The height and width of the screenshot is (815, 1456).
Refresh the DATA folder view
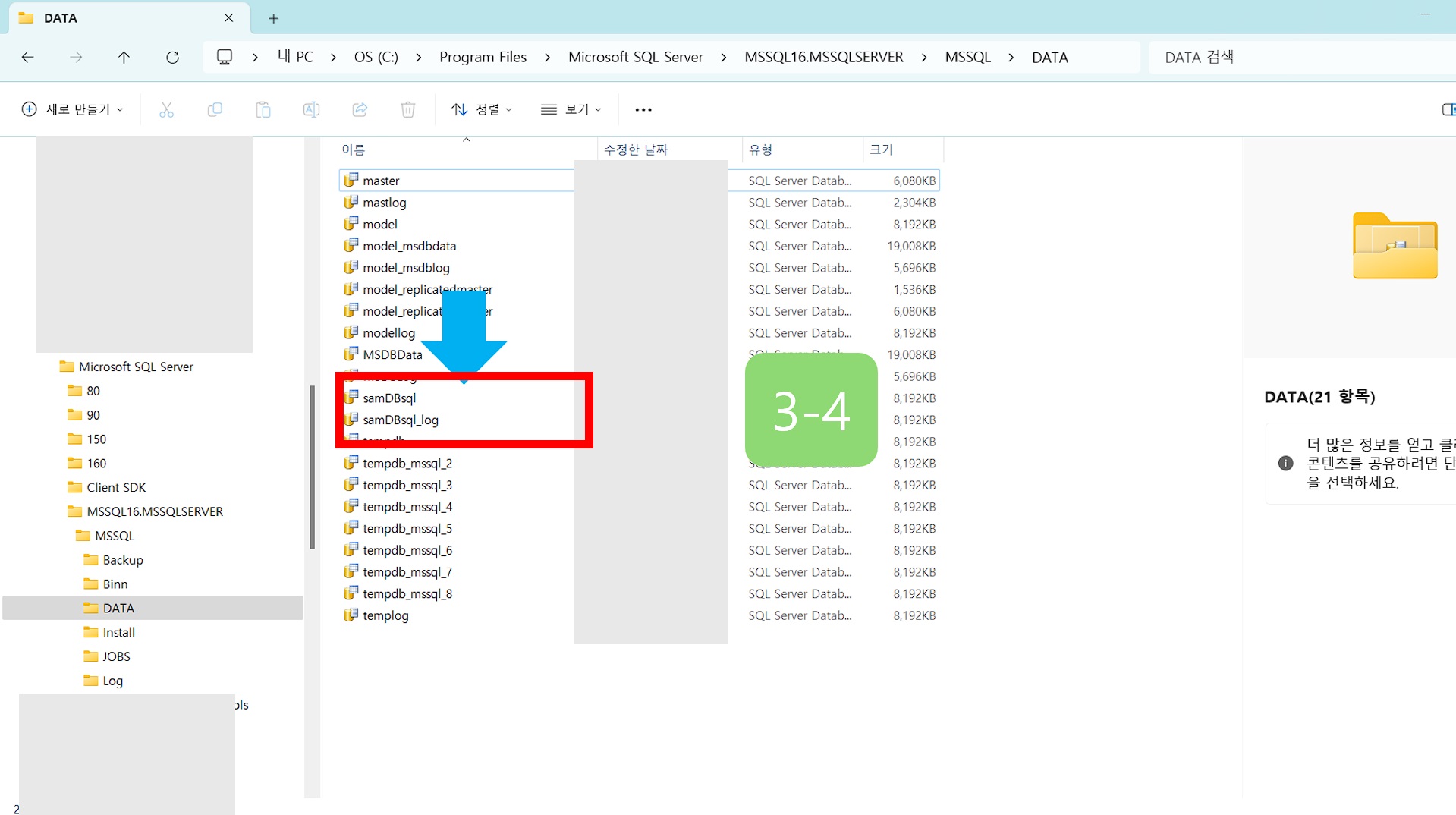point(172,57)
